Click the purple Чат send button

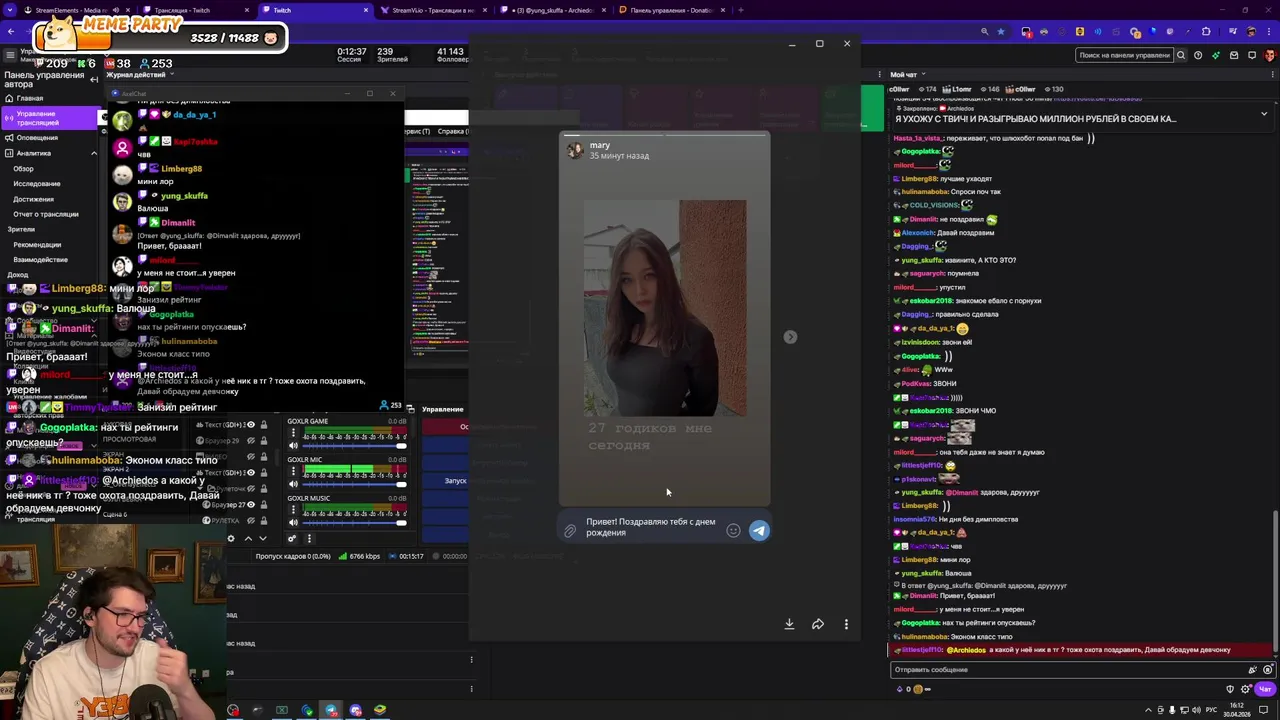pyautogui.click(x=1264, y=689)
